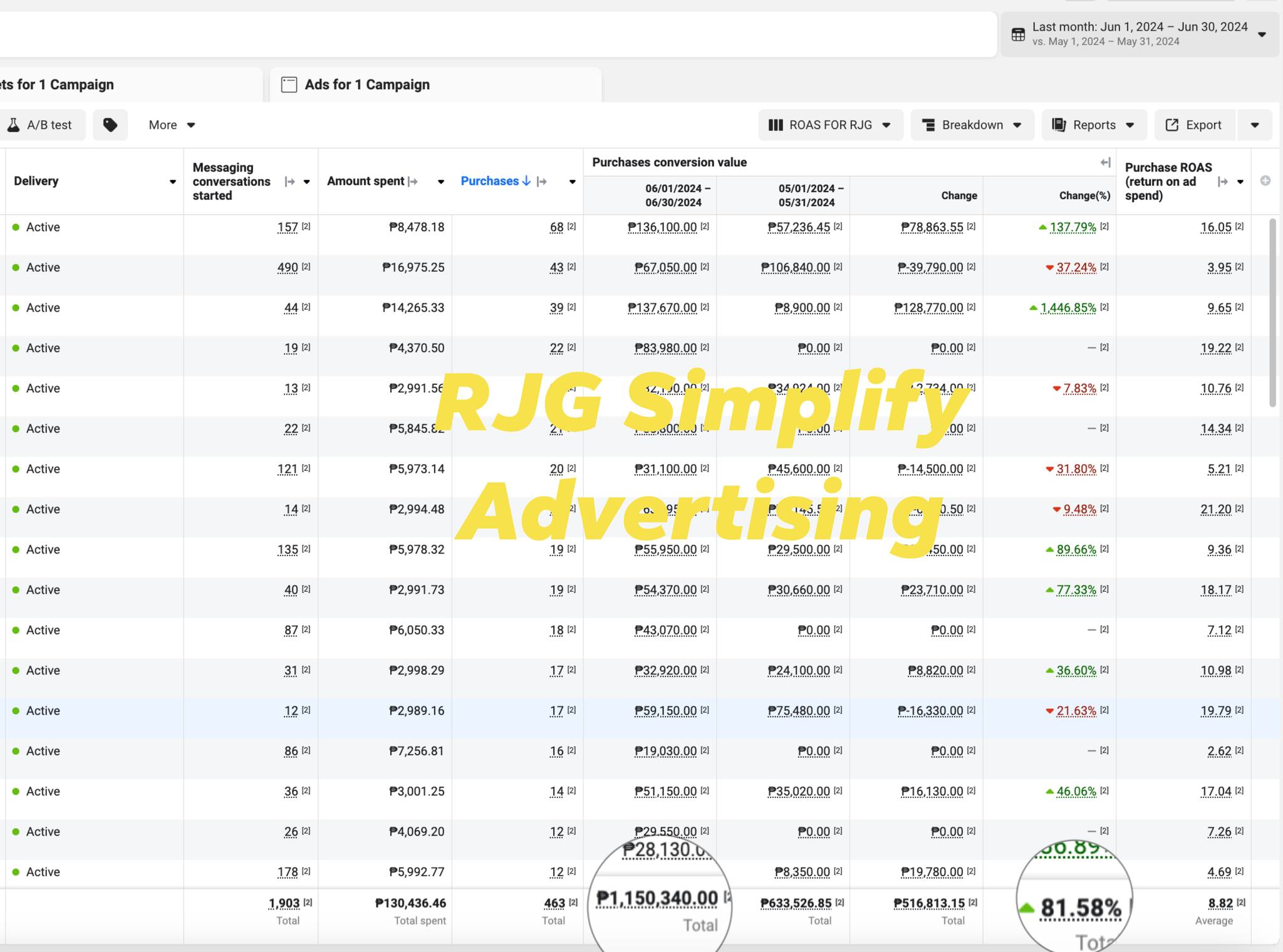Screen dimensions: 1283x952
Task: Click amount spent ₱16,975.25
Action: tap(413, 267)
